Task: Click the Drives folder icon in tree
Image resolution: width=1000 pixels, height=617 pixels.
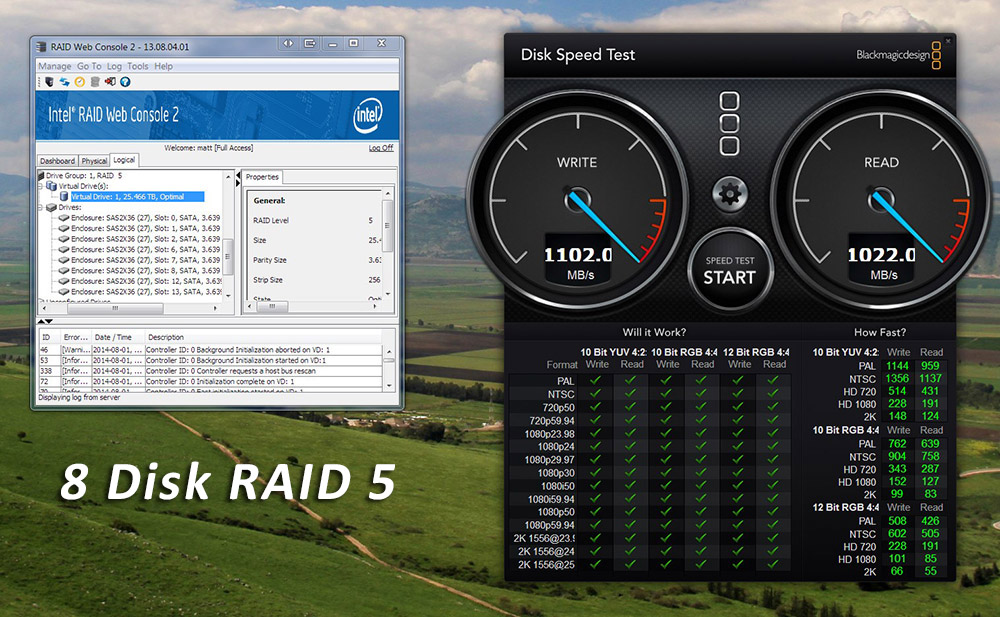Action: (x=51, y=207)
